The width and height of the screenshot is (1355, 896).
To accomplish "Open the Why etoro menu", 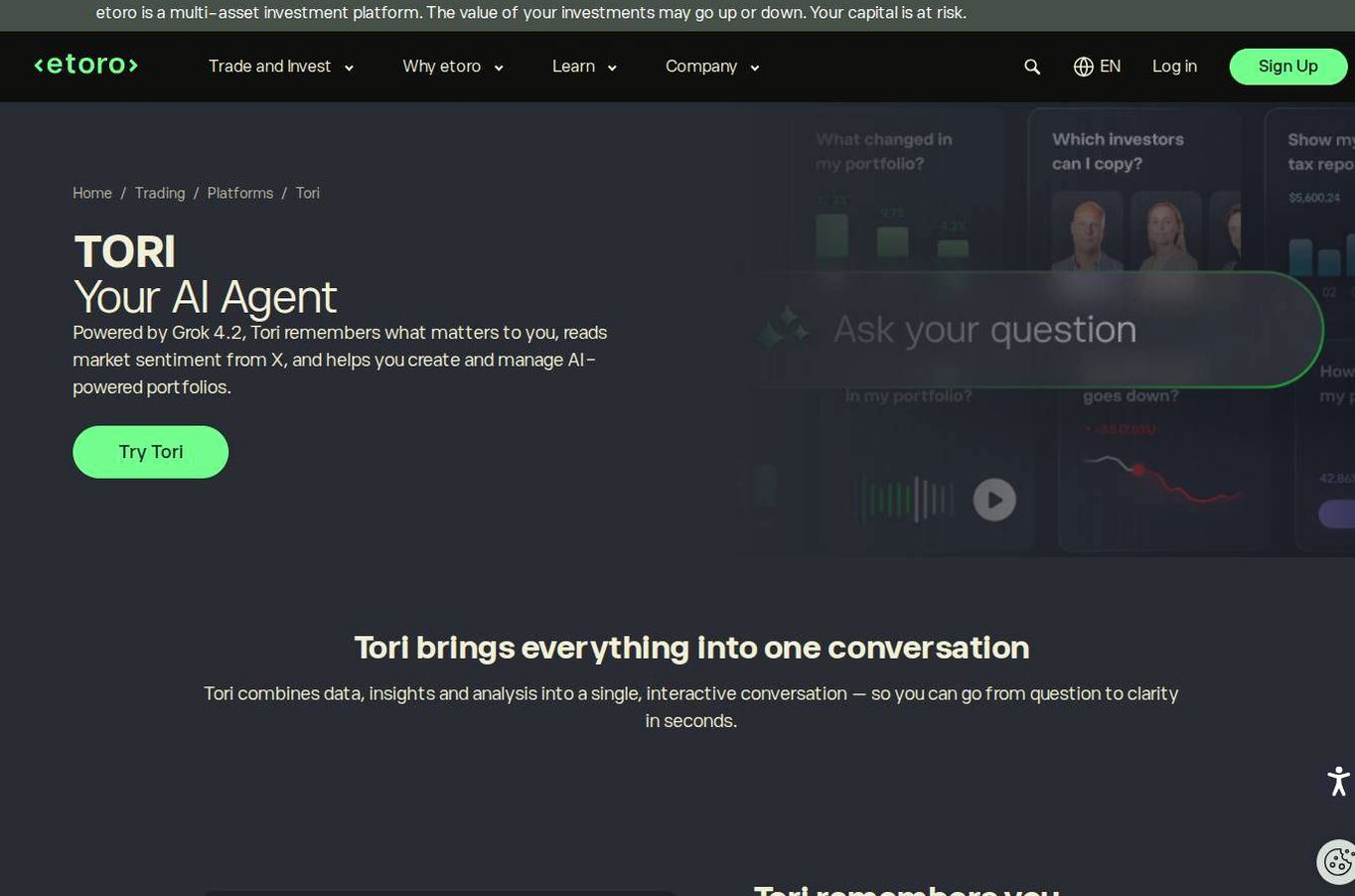I will tap(441, 67).
